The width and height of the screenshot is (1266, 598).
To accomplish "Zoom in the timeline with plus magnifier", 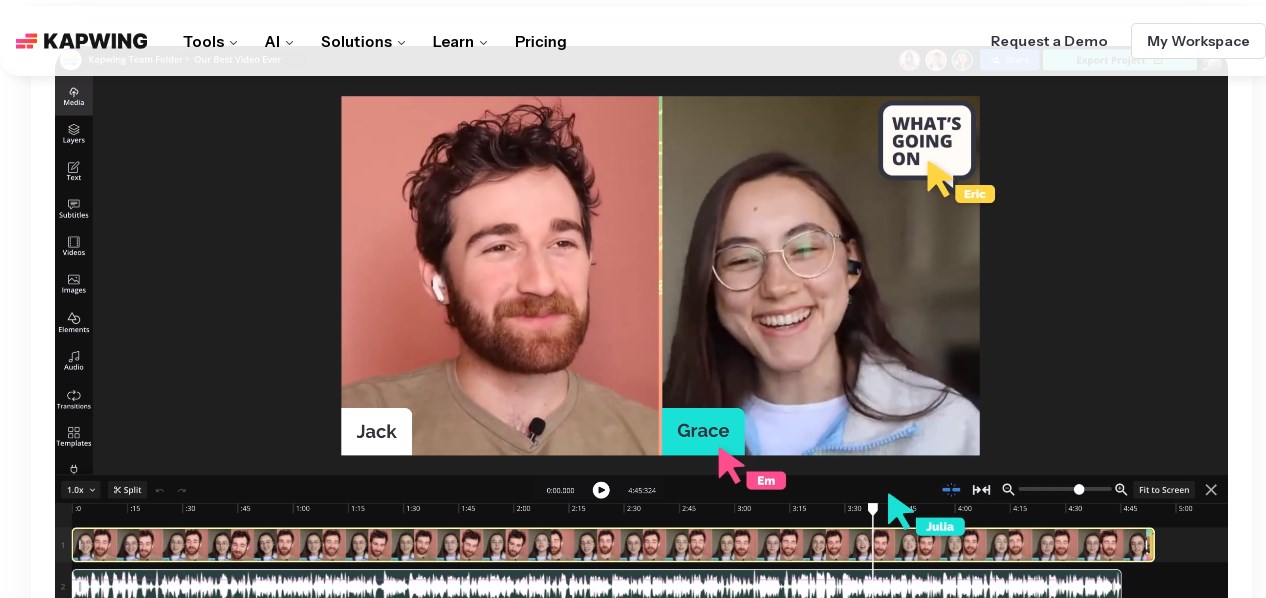I will click(1121, 489).
